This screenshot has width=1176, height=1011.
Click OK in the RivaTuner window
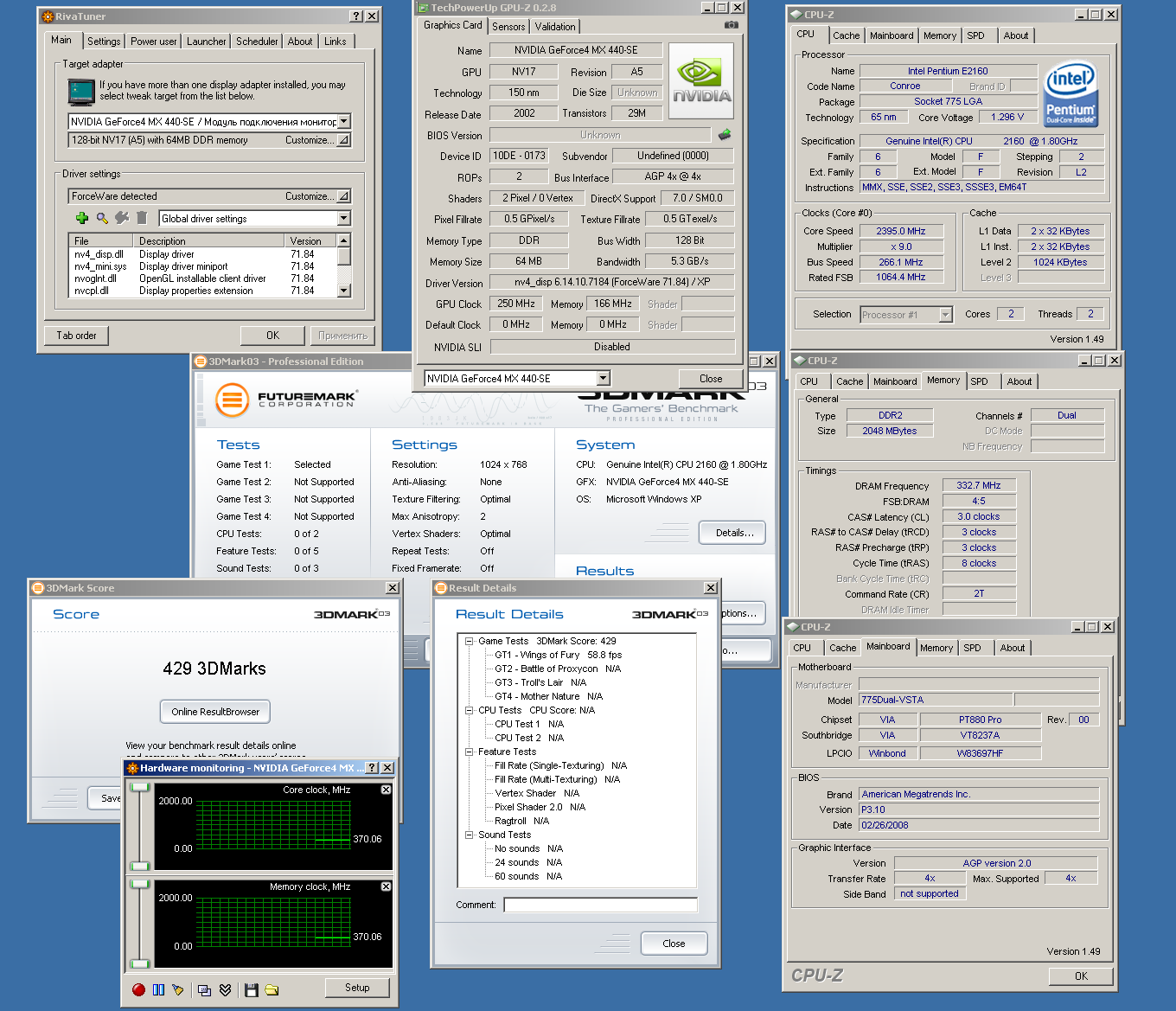[272, 336]
